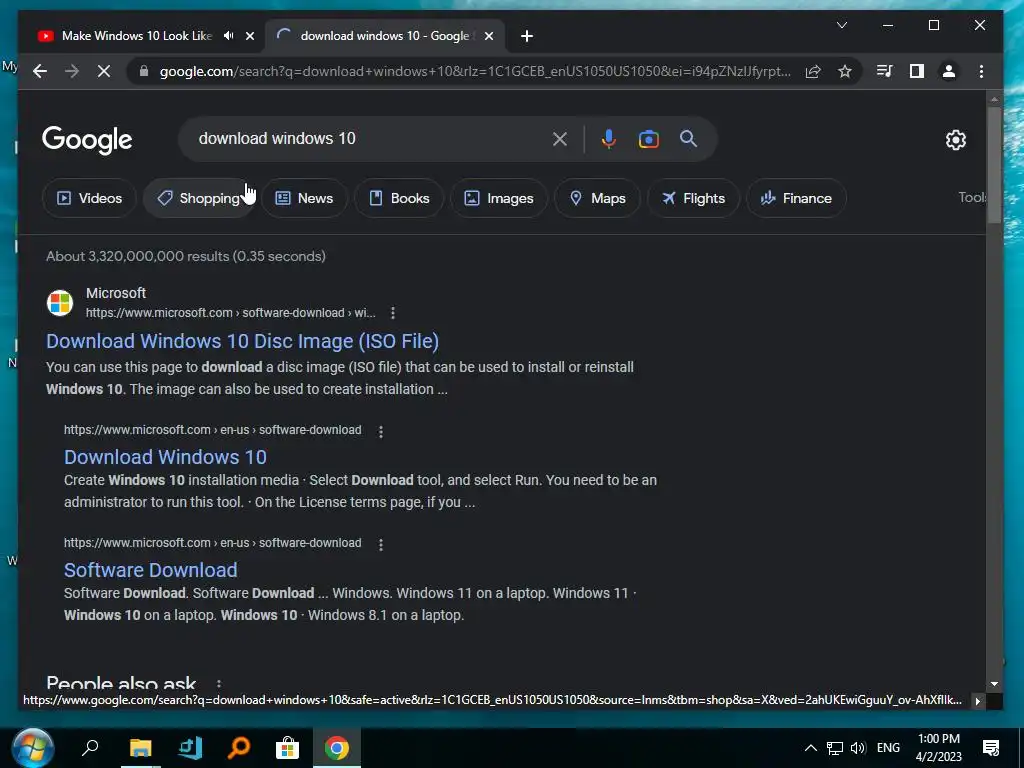Screen dimensions: 1024x768
Task: Search by image with camera icon
Action: point(648,139)
